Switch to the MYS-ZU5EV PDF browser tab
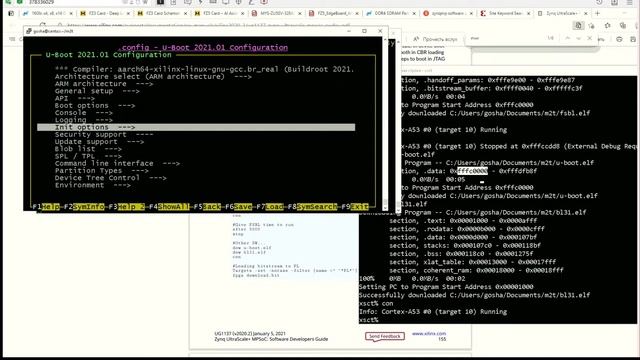The width and height of the screenshot is (640, 360). click(276, 13)
